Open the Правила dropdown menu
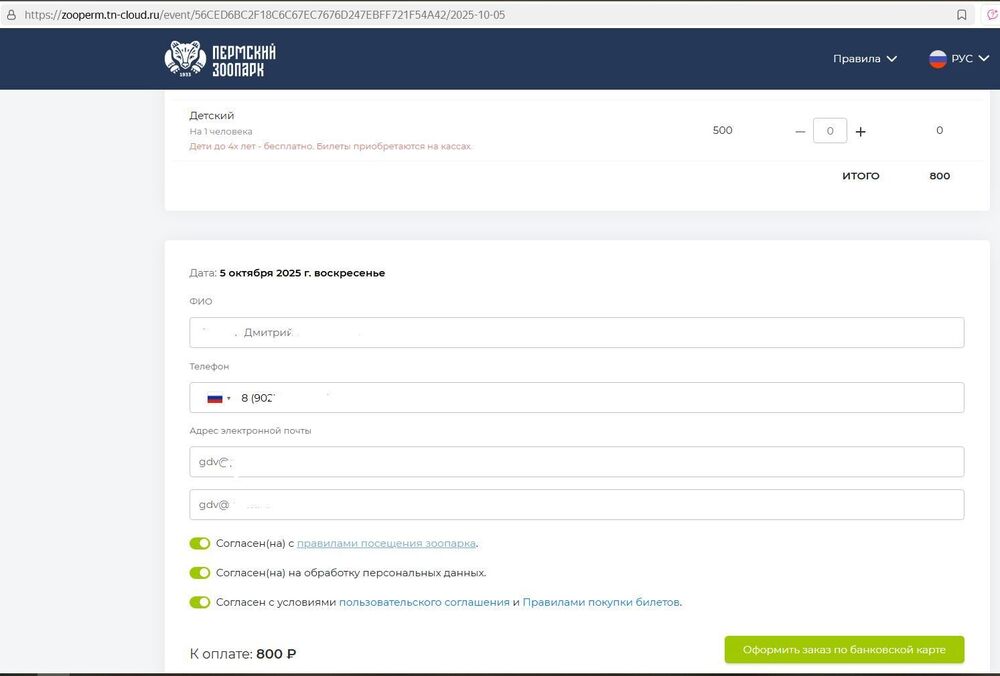 point(865,59)
